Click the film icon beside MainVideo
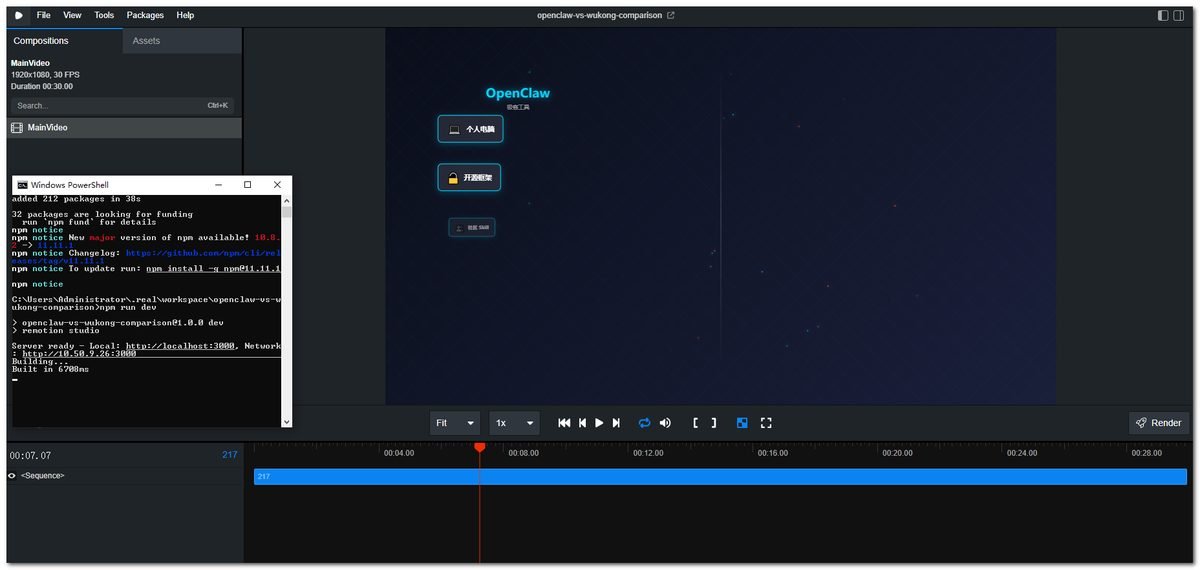Viewport: 1200px width, 570px height. tap(17, 128)
